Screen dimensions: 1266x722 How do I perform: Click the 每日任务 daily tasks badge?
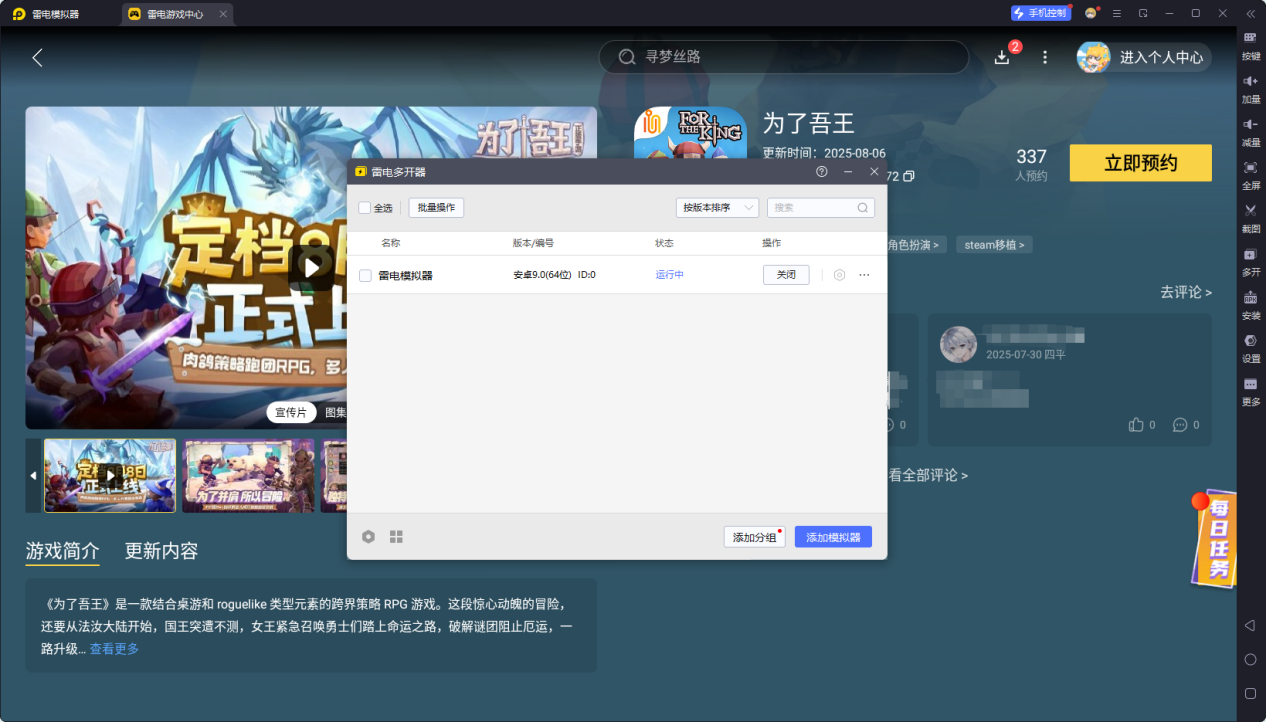(1213, 538)
